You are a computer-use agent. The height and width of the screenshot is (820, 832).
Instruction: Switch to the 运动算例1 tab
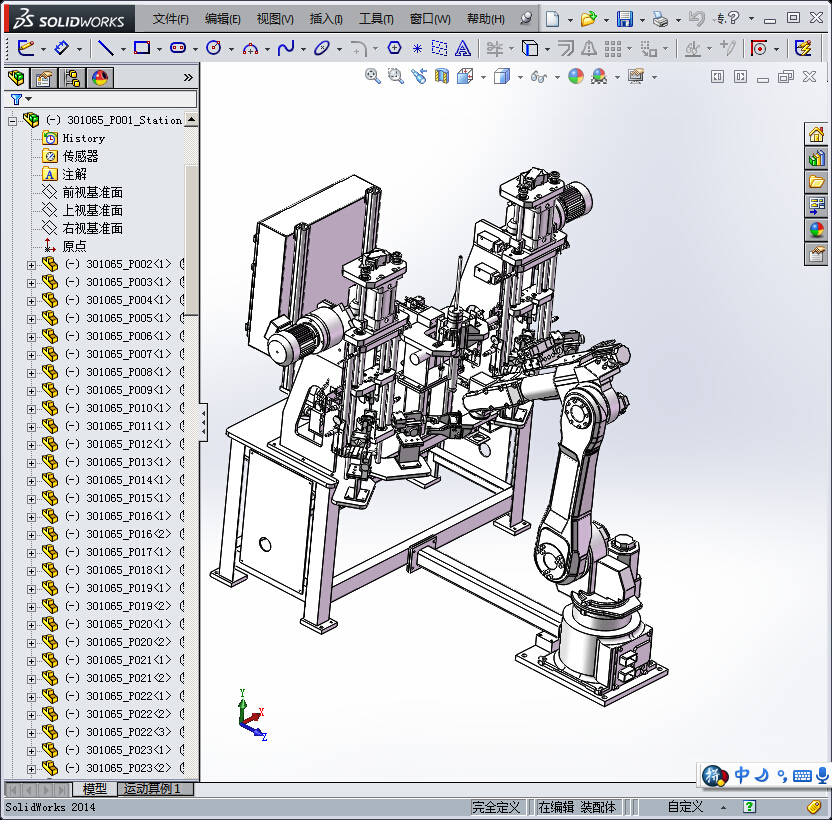click(152, 789)
